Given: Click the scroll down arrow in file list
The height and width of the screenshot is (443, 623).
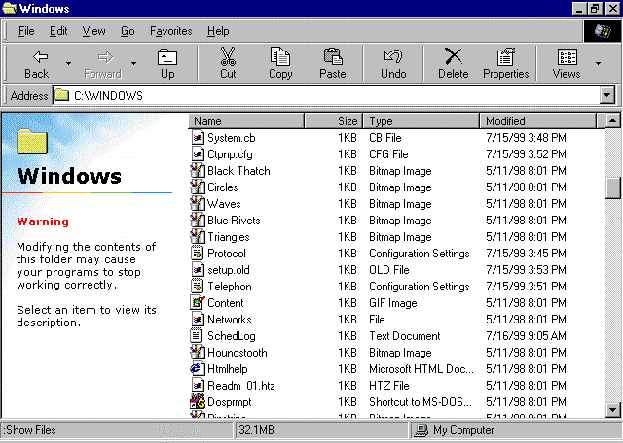Looking at the screenshot, I should 613,409.
